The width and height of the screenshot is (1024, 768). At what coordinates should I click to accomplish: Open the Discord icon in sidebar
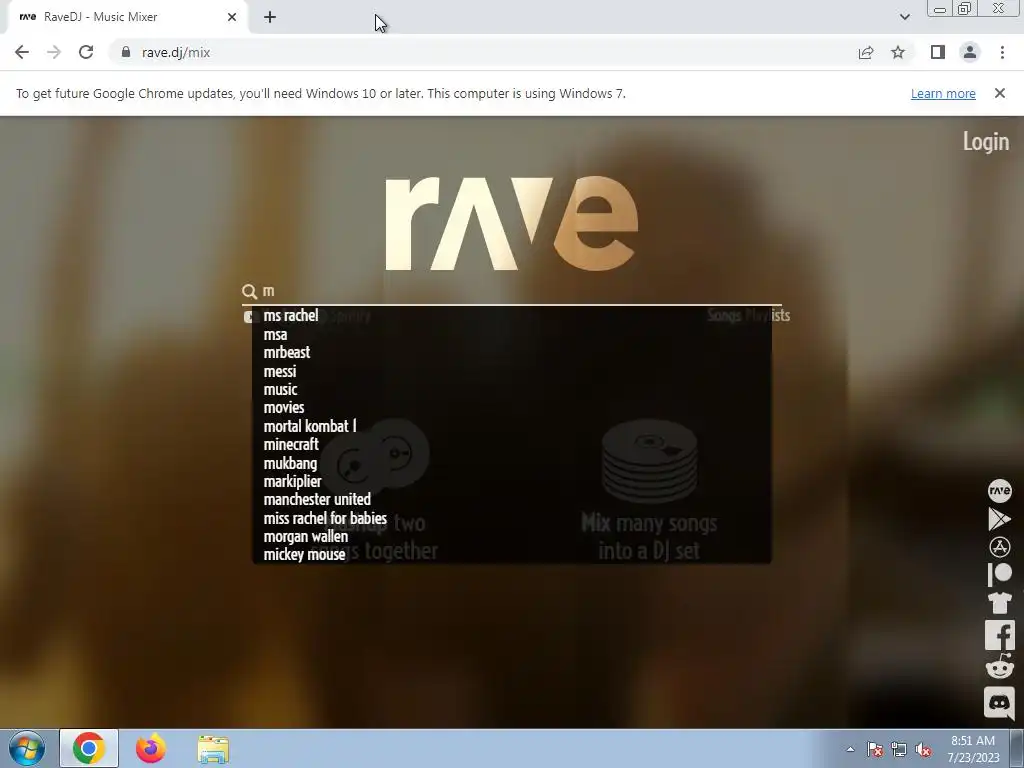point(999,703)
